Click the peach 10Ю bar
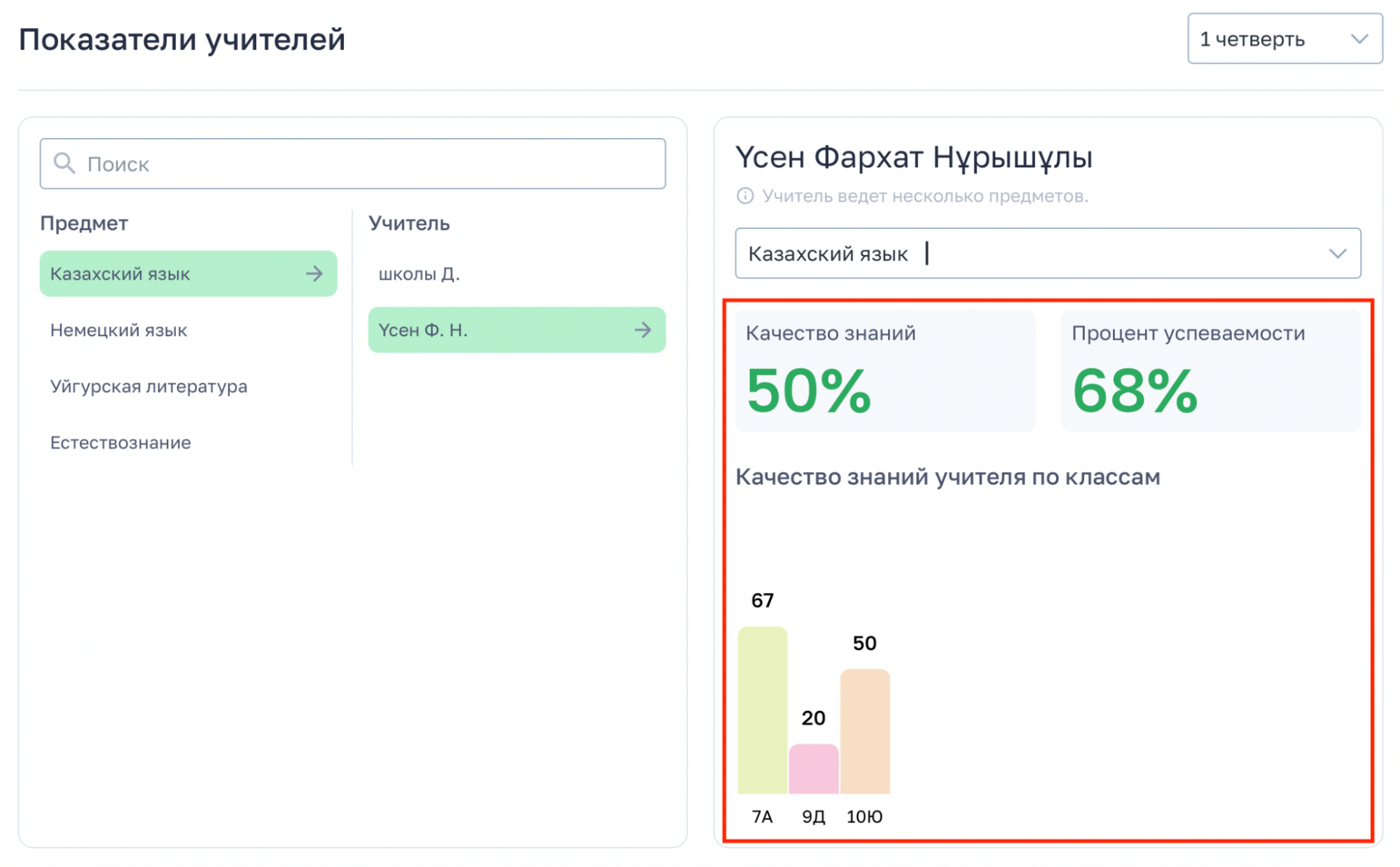The image size is (1400, 867). tap(865, 731)
